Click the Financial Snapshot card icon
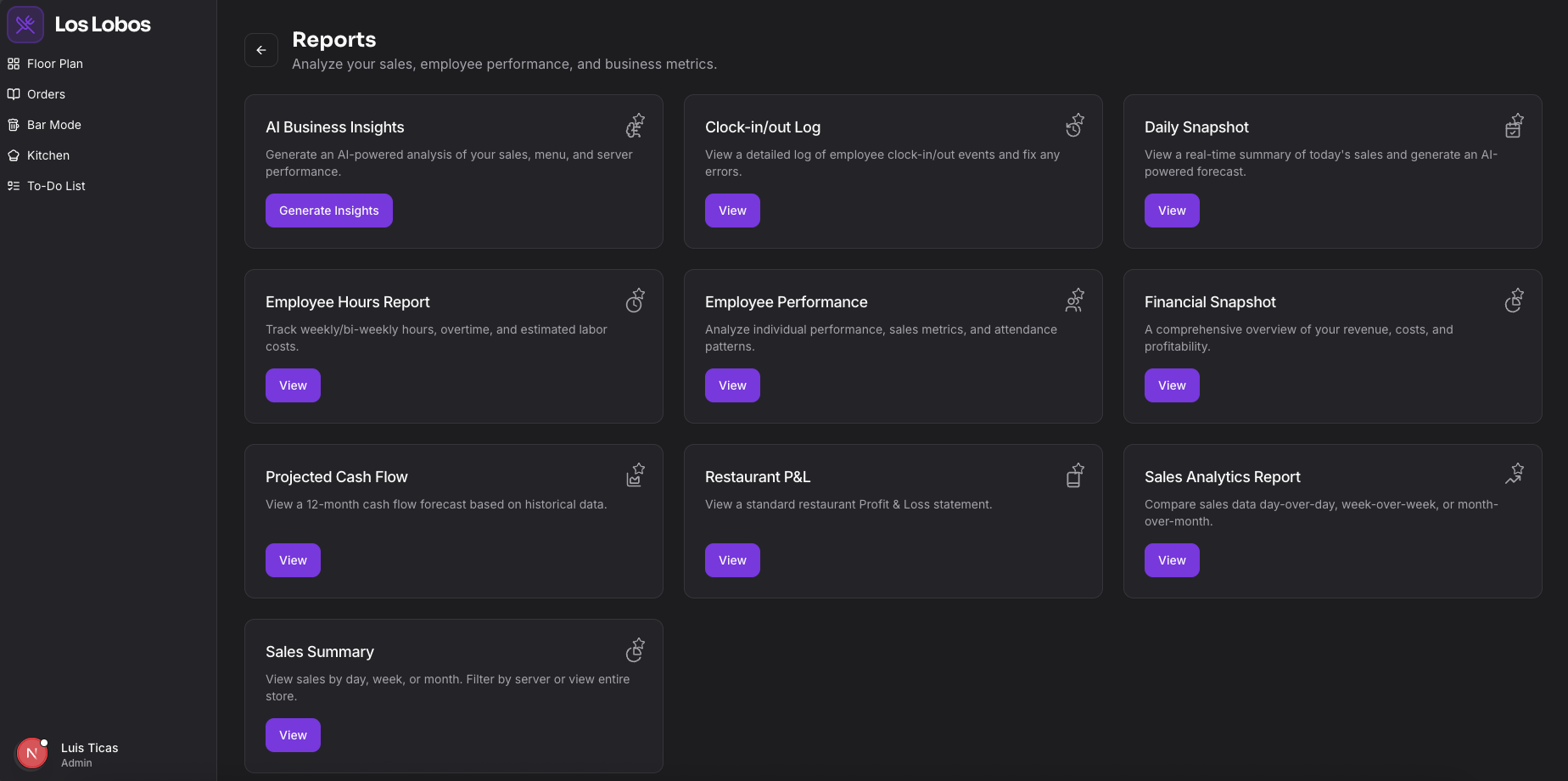This screenshot has width=1568, height=781. (x=1514, y=300)
